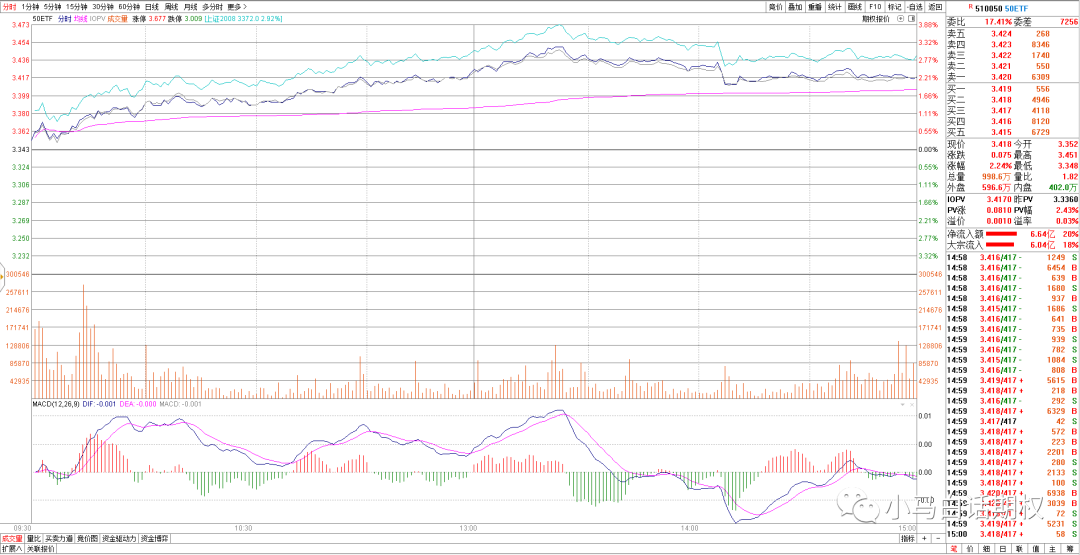The width and height of the screenshot is (1080, 555).
Task: Switch to 日线 daily chart
Action: point(152,7)
